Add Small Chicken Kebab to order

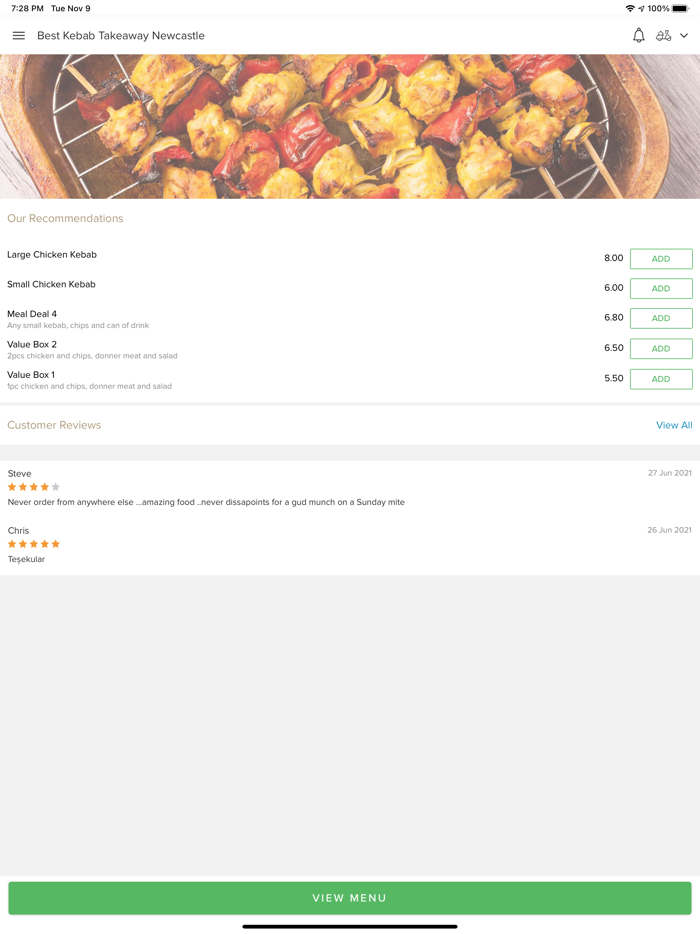tap(660, 288)
